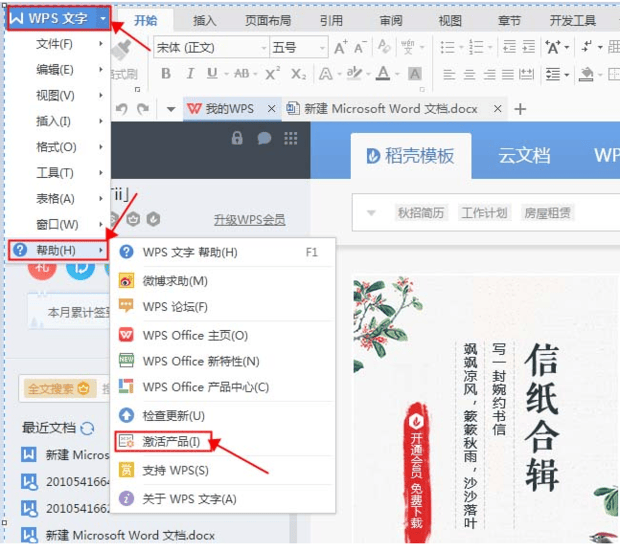Click the format painter brush
Viewport: 620px width, 551px height.
(122, 51)
